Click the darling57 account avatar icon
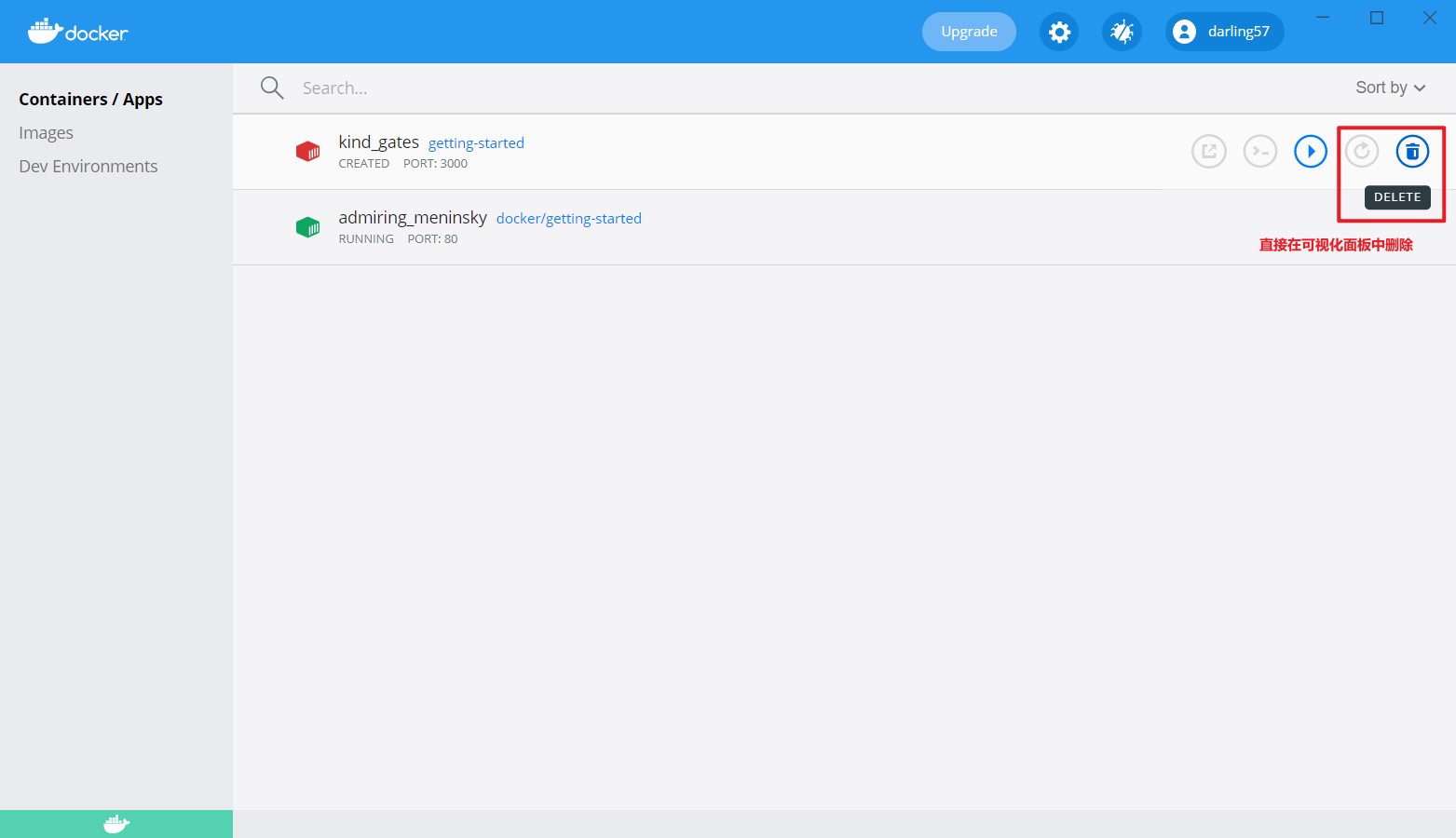This screenshot has height=838, width=1456. click(x=1184, y=32)
